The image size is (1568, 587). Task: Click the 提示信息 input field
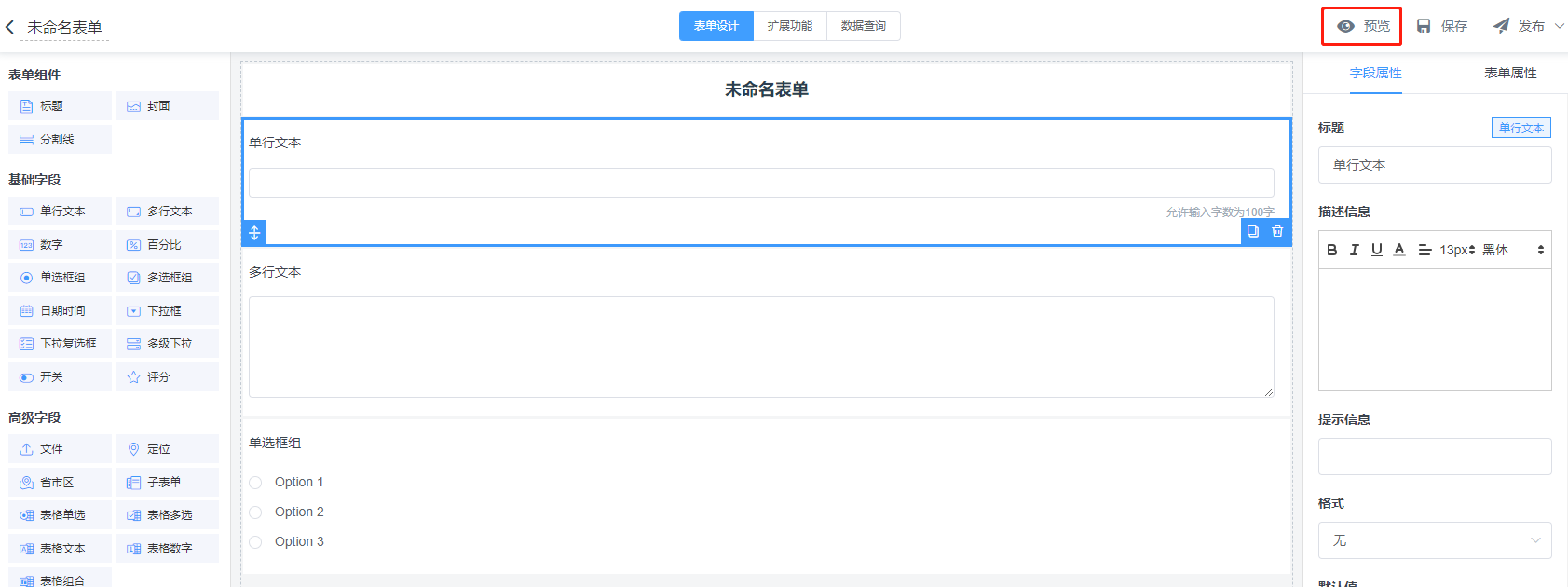click(1434, 457)
